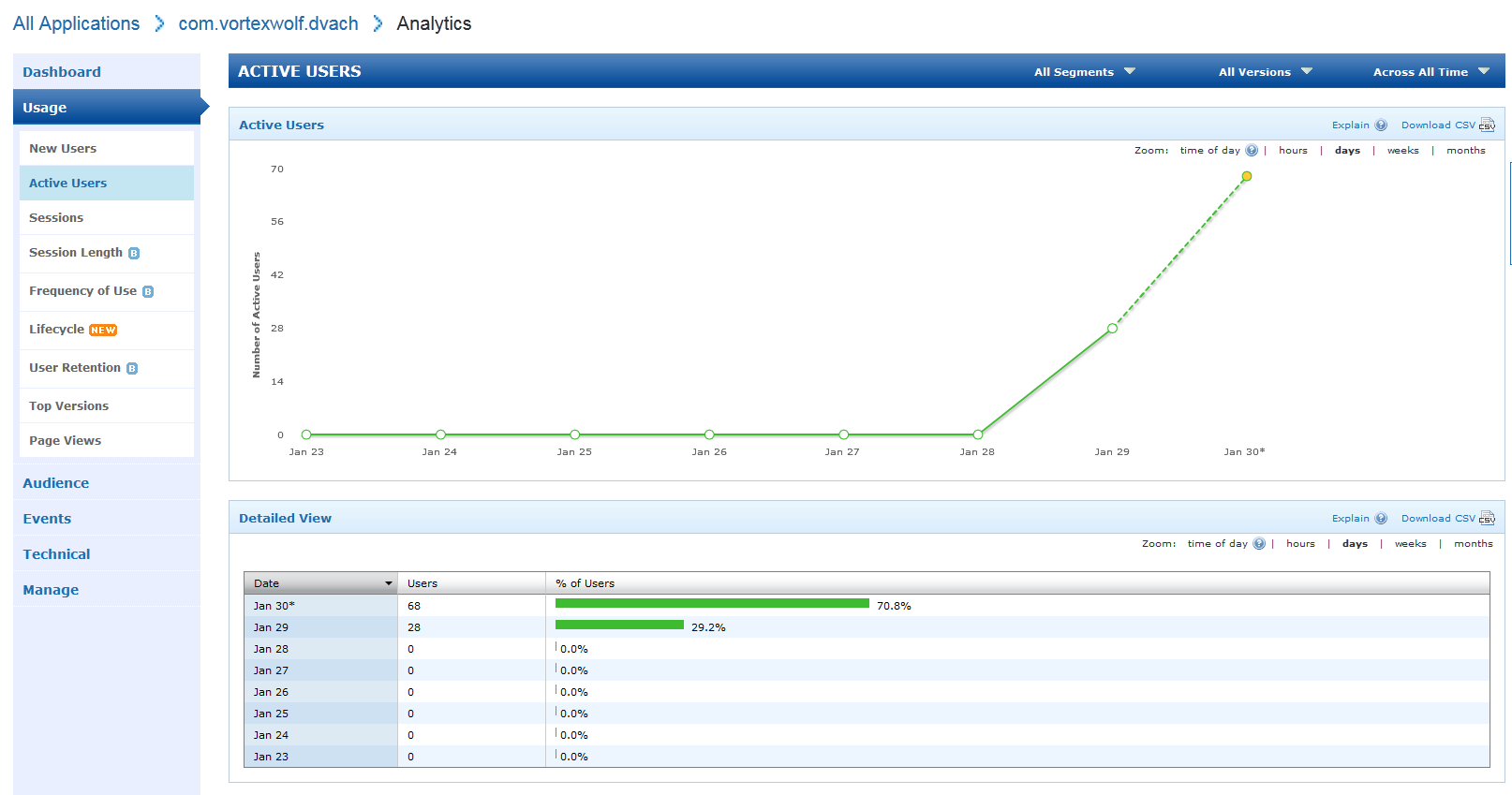Click the NEW badge next to Lifecycle
This screenshot has height=795, width=1512.
103,331
